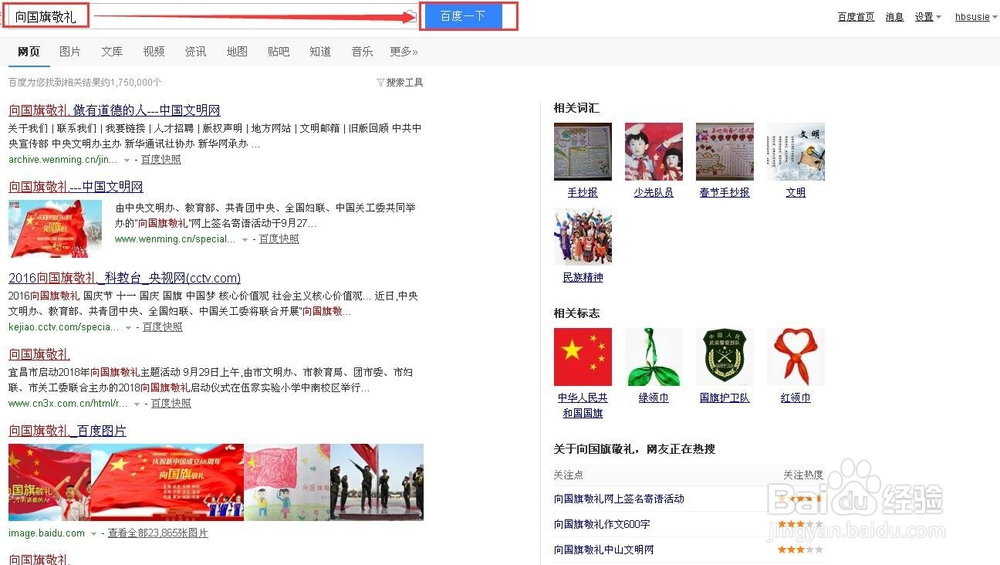Image resolution: width=1000 pixels, height=565 pixels.
Task: Click the 文明 related thumbnail
Action: coord(795,151)
